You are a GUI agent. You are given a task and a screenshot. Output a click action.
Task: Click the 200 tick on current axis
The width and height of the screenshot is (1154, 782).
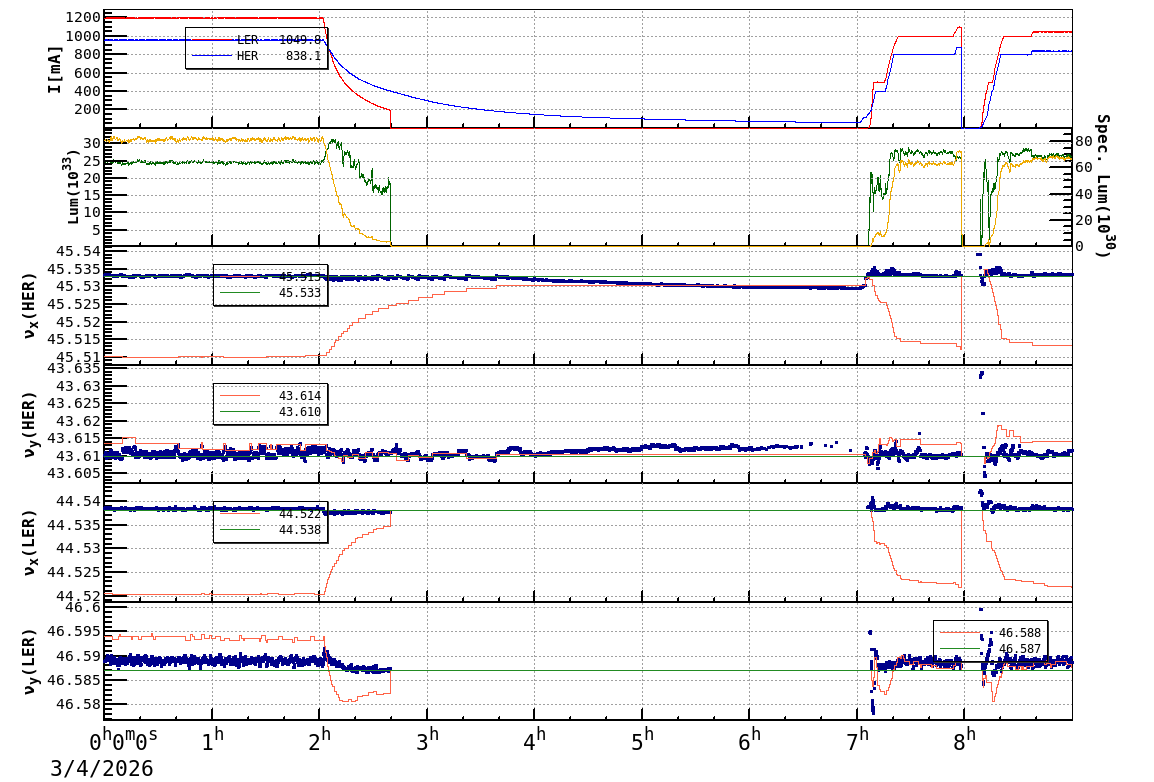click(87, 109)
